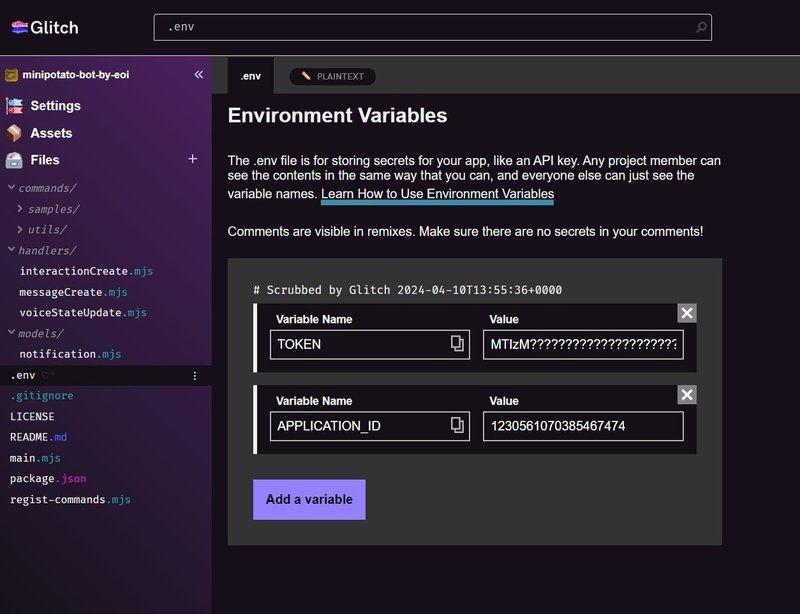Screen dimensions: 800x614
Task: Edit the APPLICATION_ID value field
Action: coord(583,426)
